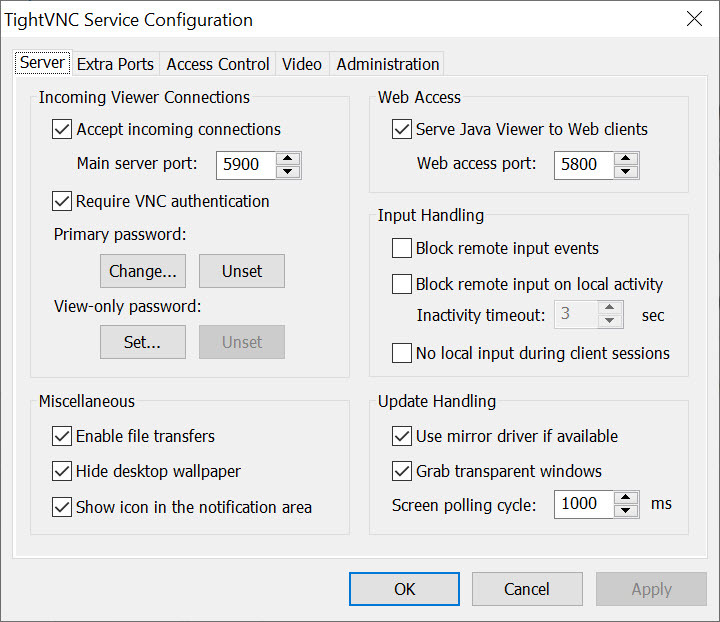Decrease main server port with down arrow

(288, 172)
